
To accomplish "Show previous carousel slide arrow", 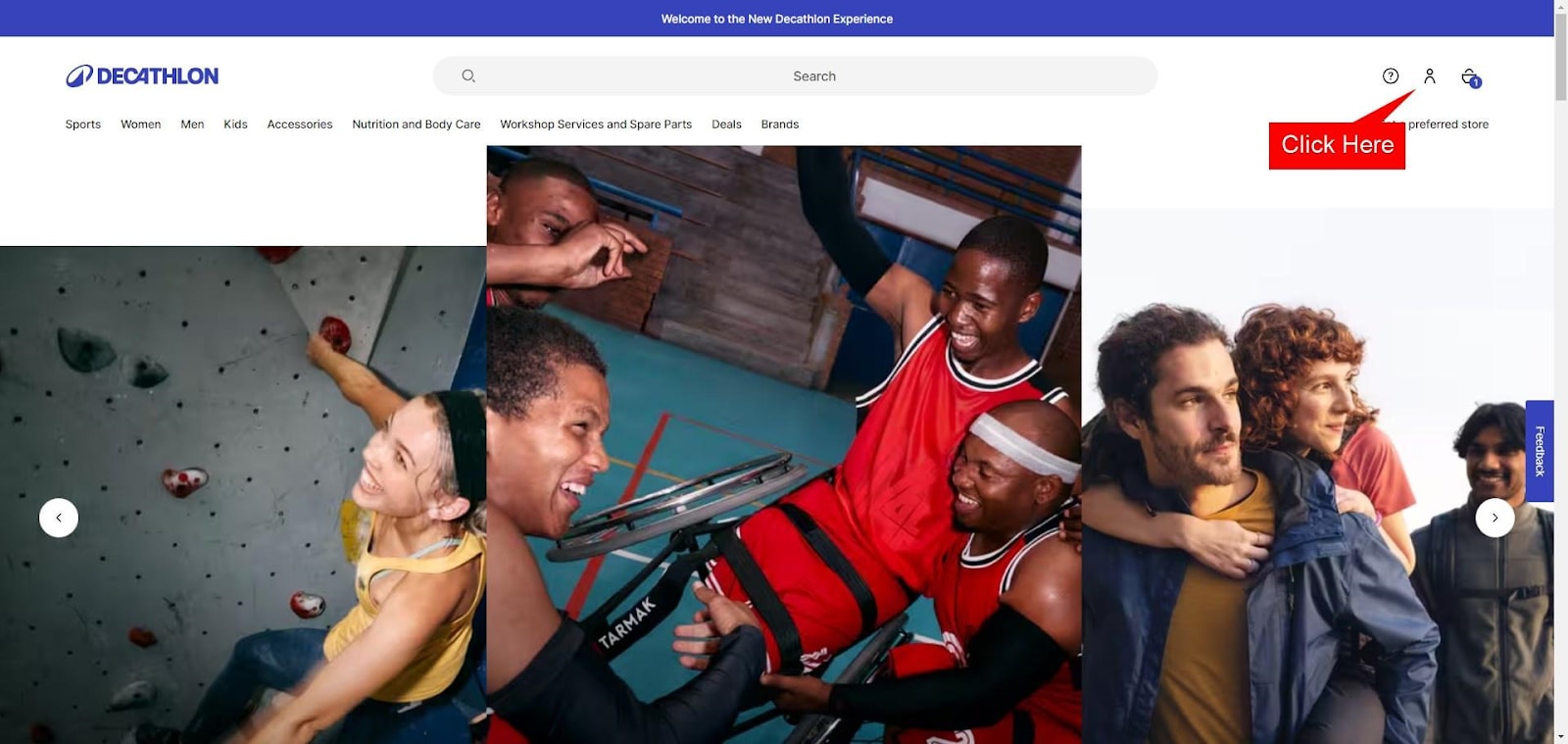I will point(59,518).
